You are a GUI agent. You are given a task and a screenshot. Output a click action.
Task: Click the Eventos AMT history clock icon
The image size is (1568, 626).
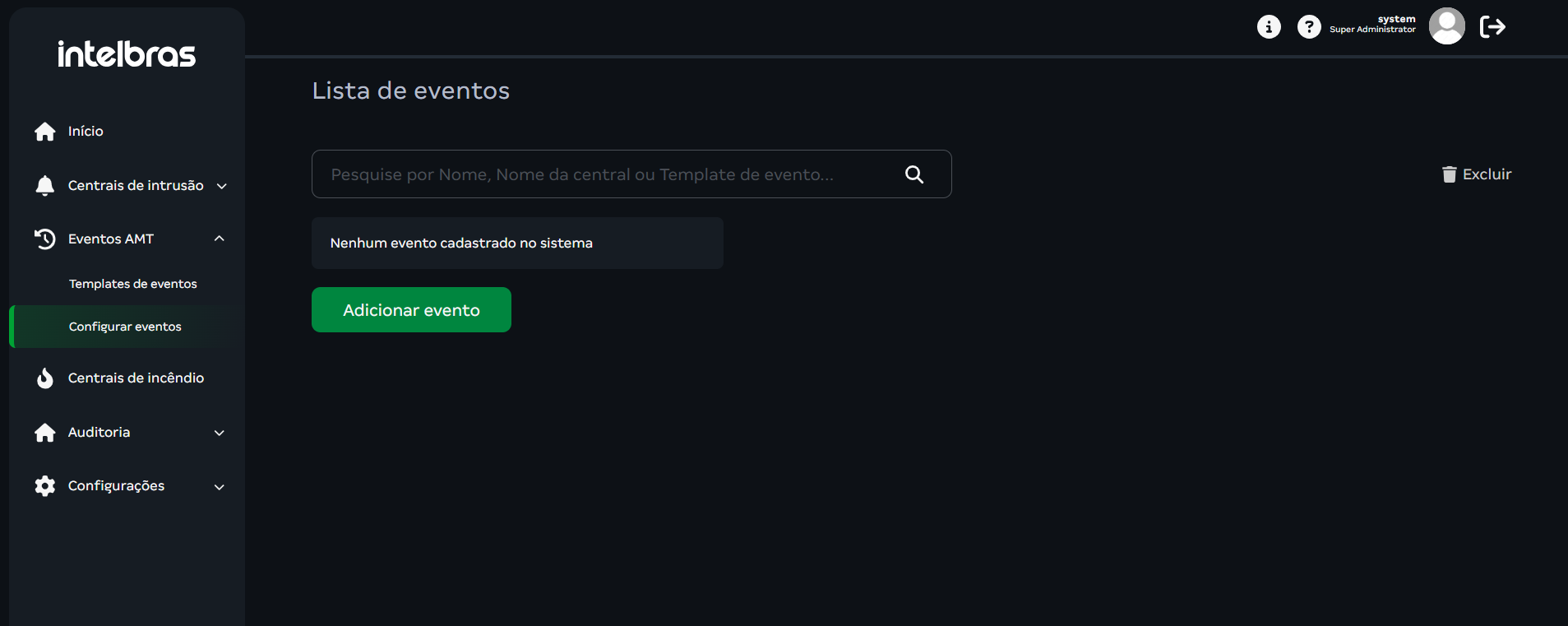click(45, 239)
